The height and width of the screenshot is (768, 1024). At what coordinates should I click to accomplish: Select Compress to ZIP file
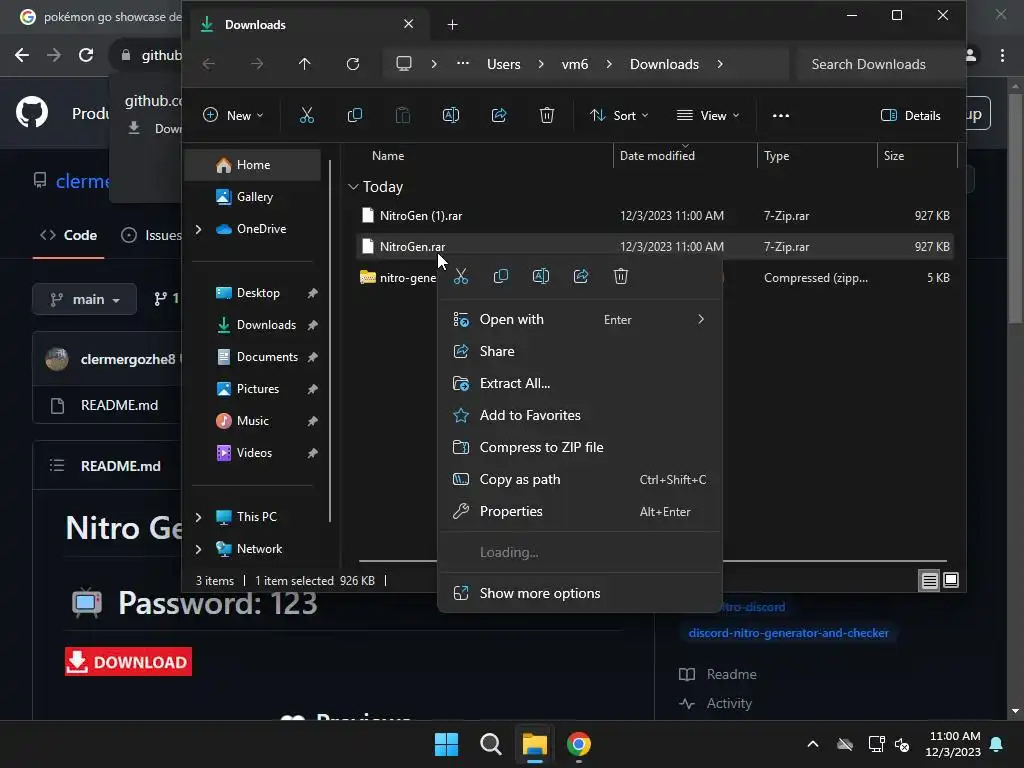click(579, 447)
